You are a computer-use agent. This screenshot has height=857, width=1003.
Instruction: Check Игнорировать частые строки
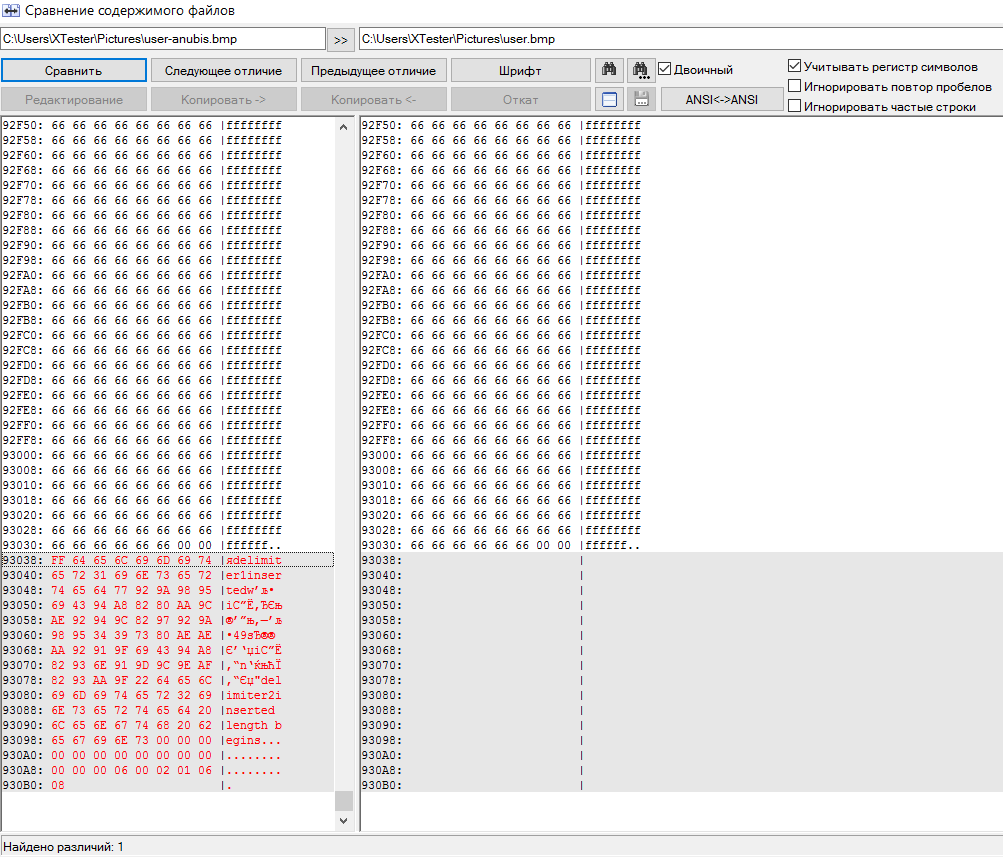tap(795, 106)
